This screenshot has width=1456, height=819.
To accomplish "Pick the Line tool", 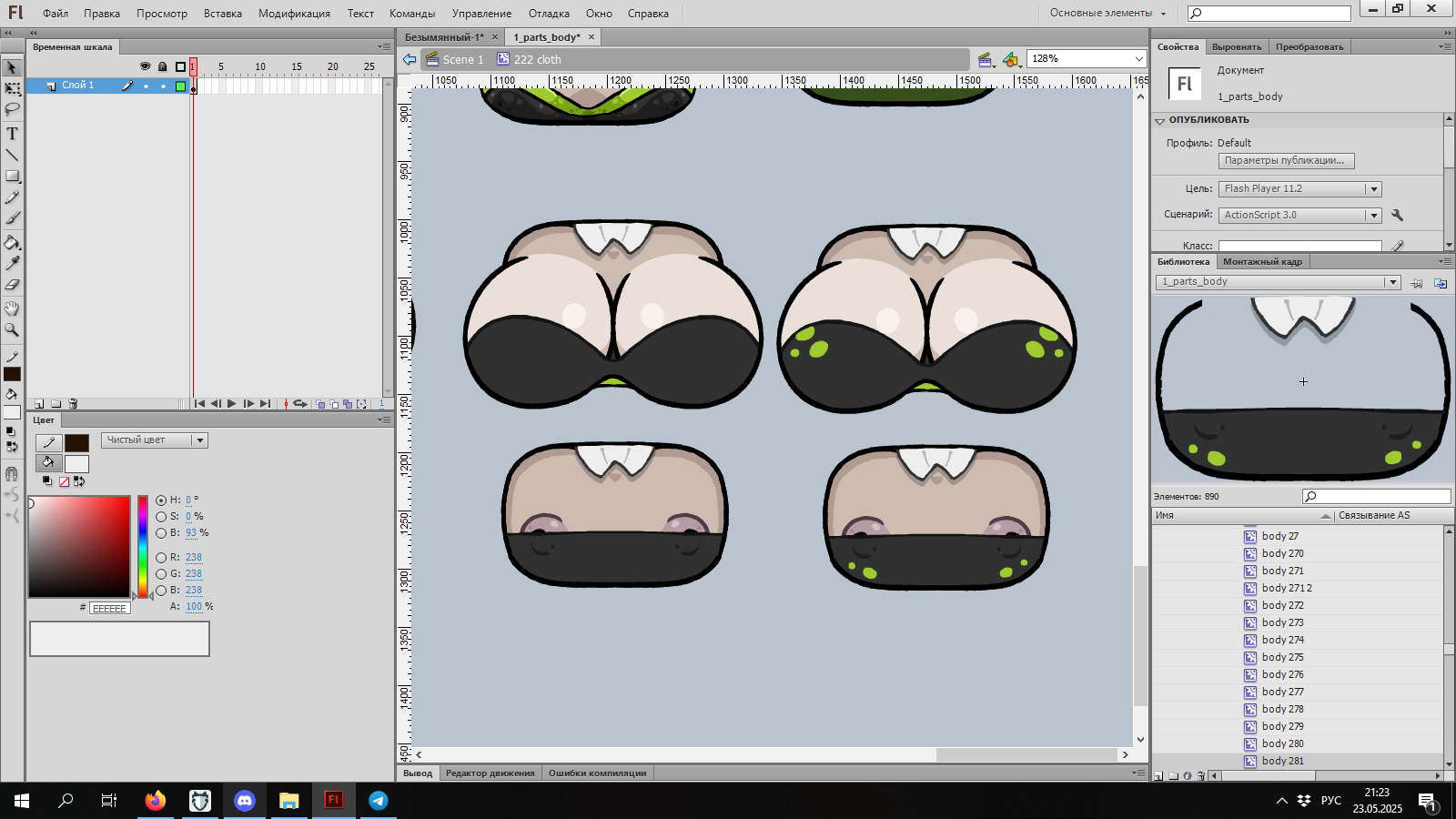I will pos(12,155).
